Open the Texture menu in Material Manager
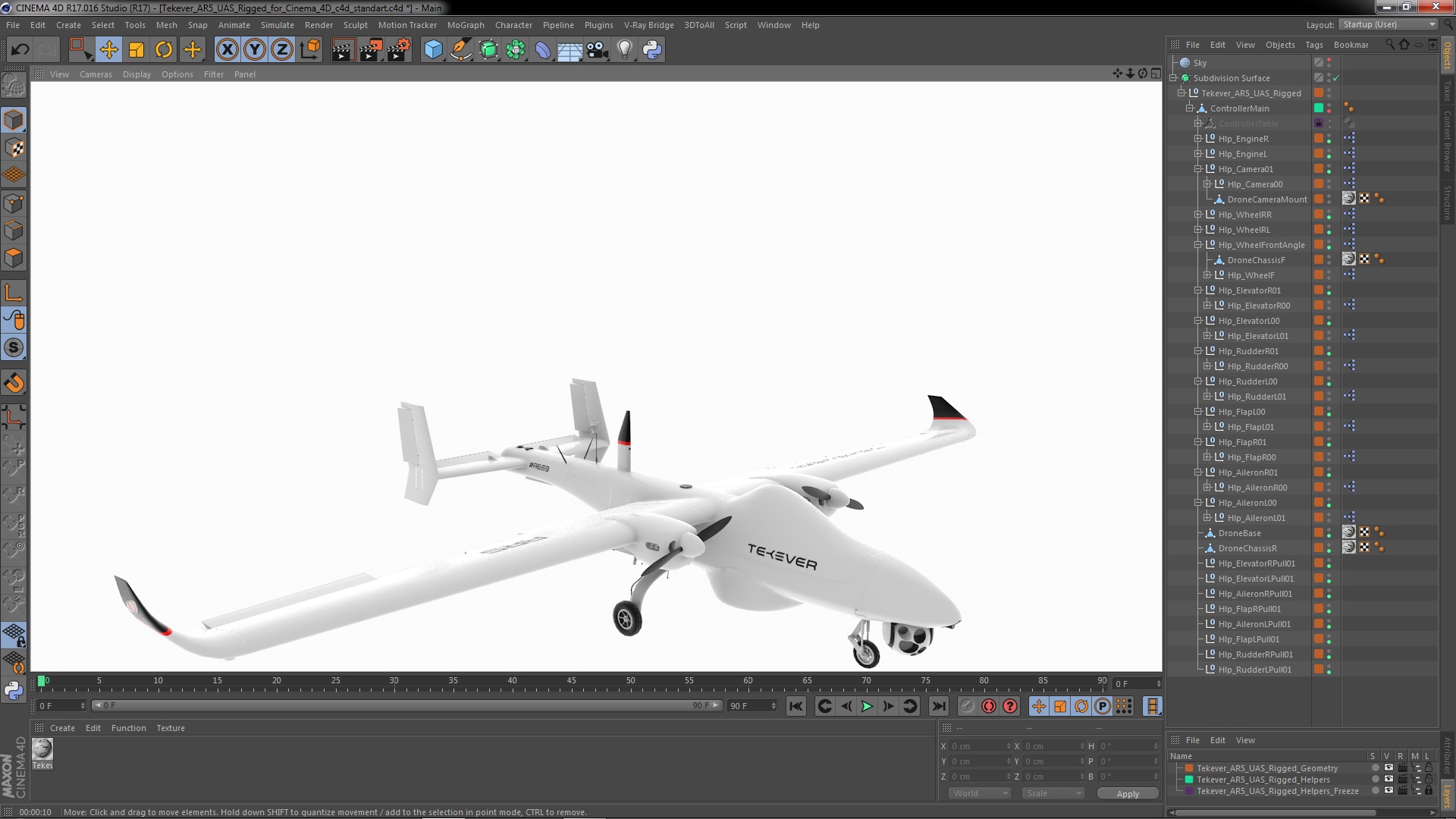 [171, 728]
